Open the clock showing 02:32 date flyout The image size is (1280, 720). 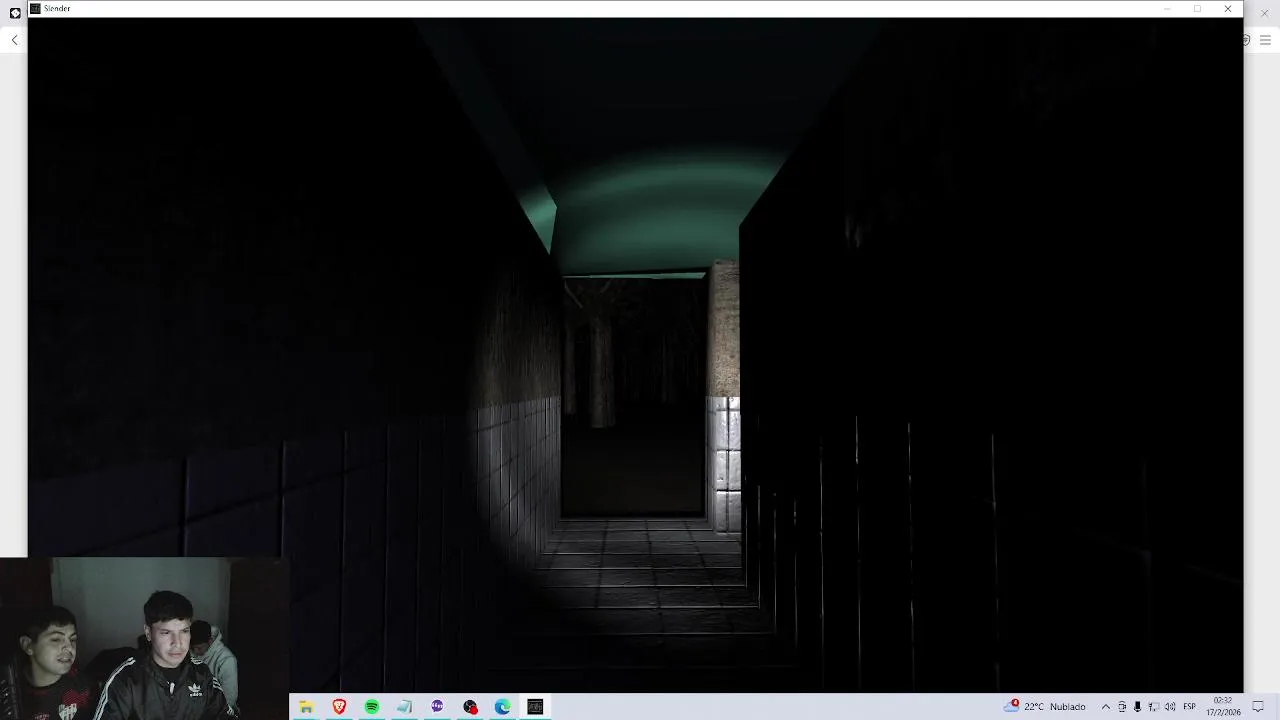tap(1223, 706)
